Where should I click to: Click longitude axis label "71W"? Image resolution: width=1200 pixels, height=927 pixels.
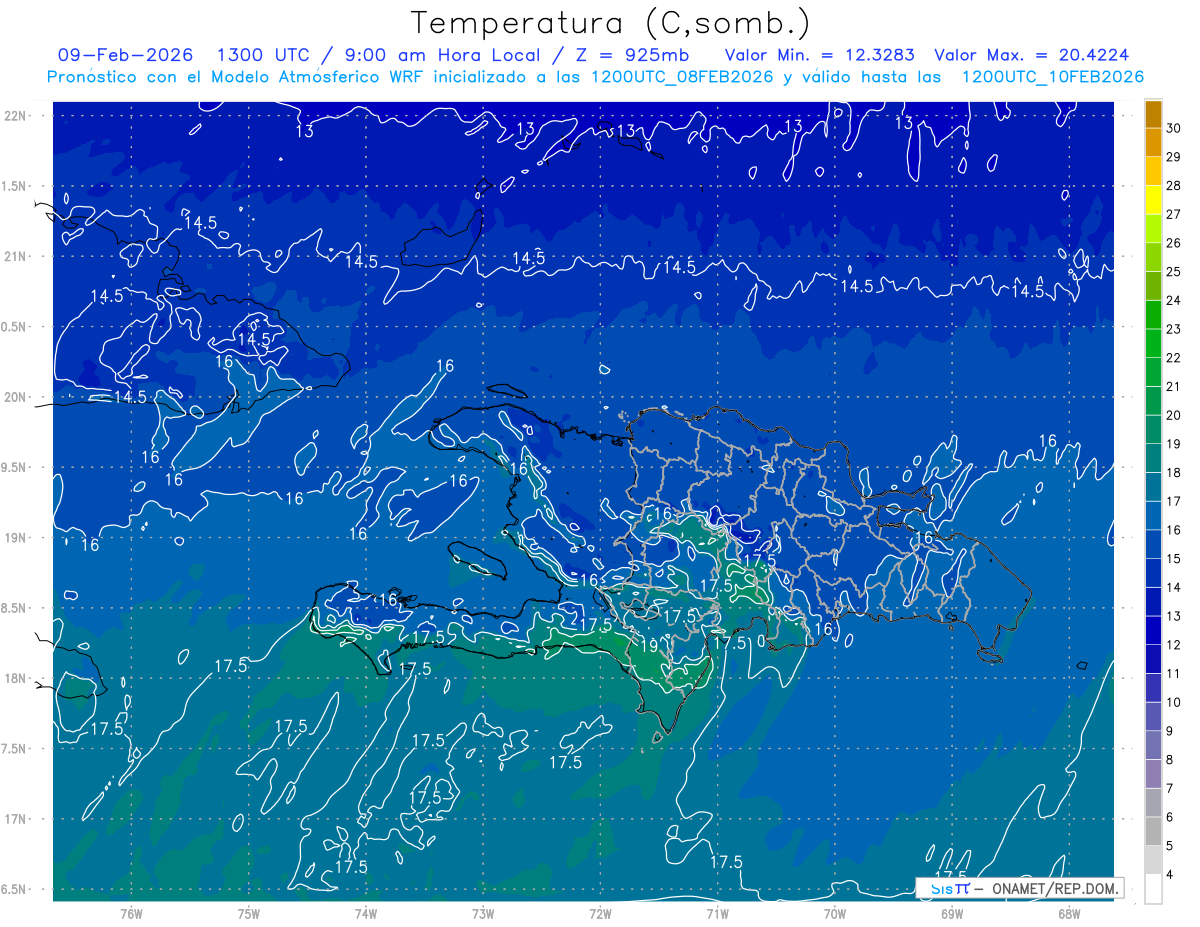click(717, 914)
